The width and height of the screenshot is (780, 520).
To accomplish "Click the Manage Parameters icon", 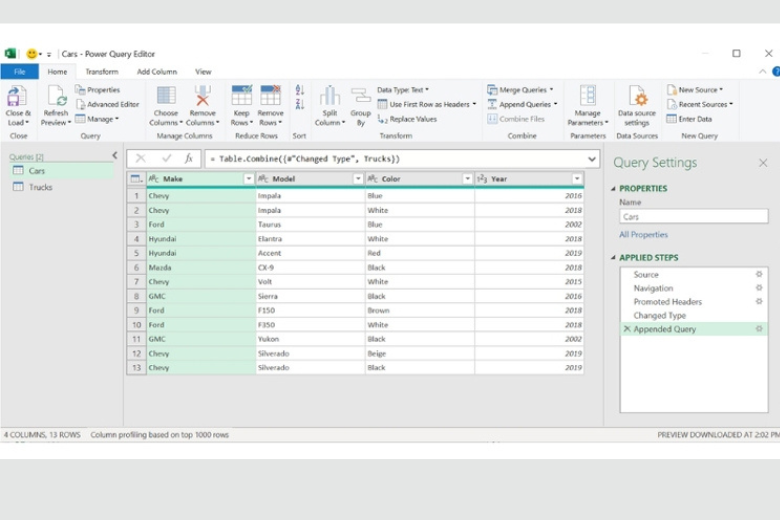I will (588, 97).
